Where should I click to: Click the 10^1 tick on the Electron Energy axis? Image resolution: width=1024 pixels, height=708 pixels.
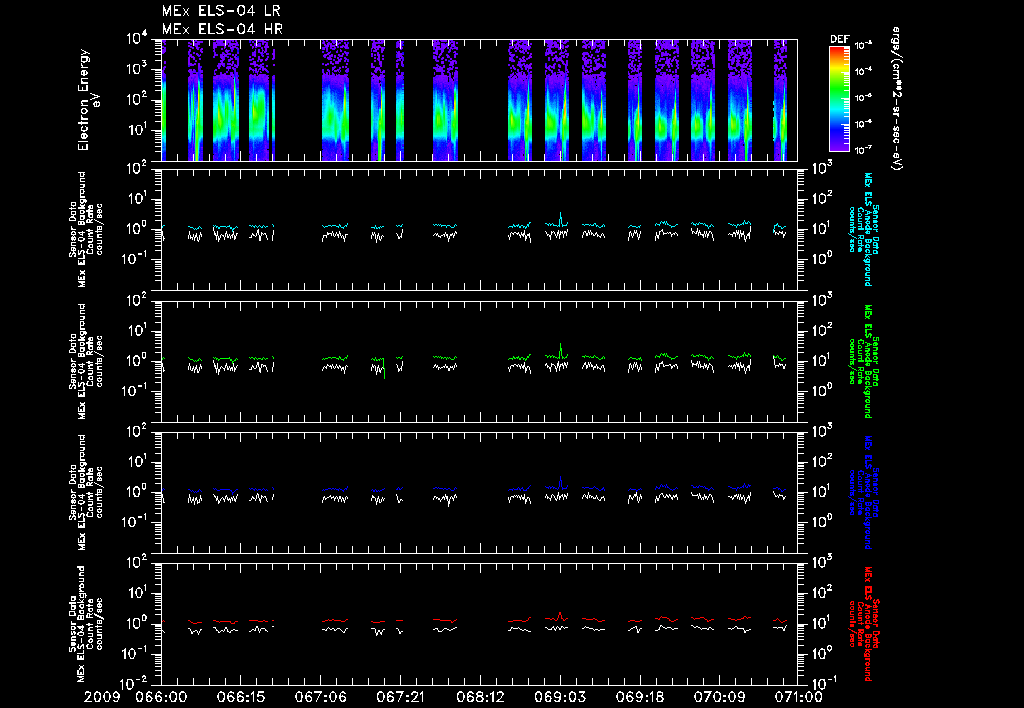pyautogui.click(x=136, y=129)
